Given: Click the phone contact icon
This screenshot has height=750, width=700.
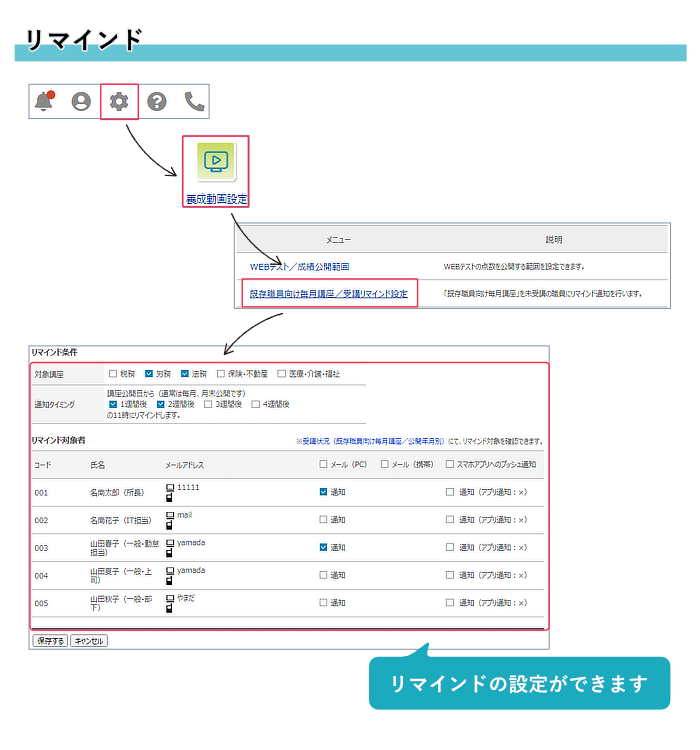Looking at the screenshot, I should (194, 101).
